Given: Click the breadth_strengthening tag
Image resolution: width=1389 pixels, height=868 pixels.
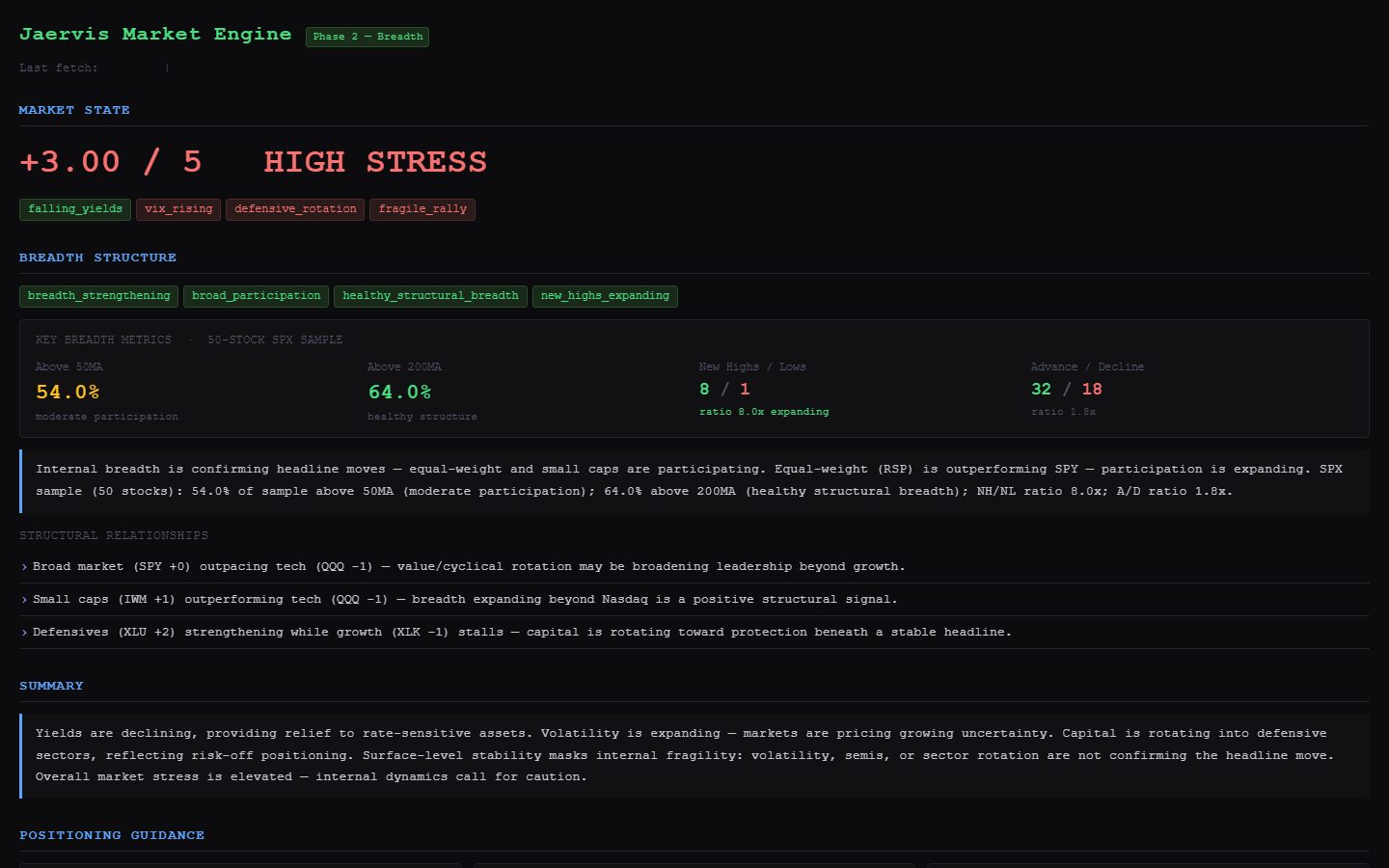Looking at the screenshot, I should (98, 296).
